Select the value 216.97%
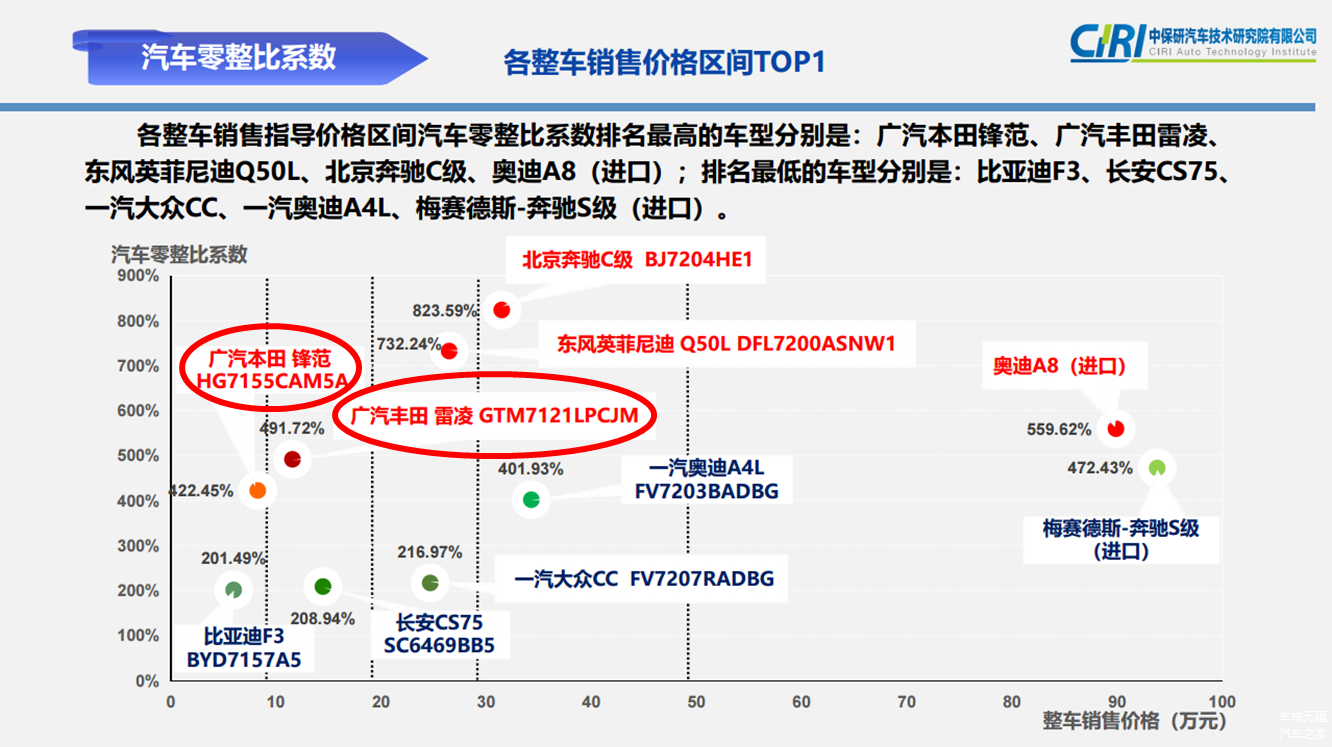Viewport: 1332px width, 747px height. 429,552
